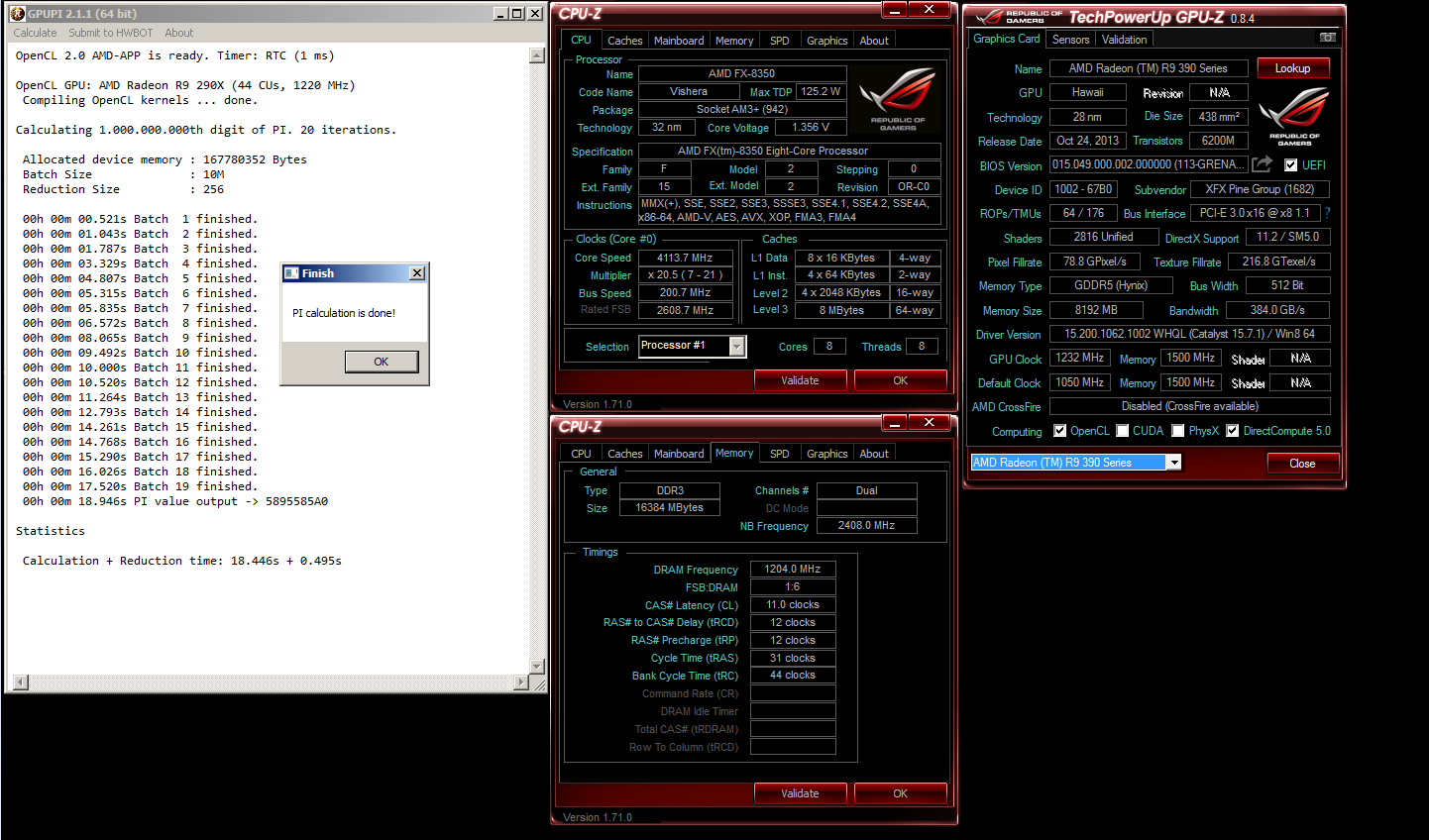Open SPD tab in CPU-Z processor window
This screenshot has width=1429, height=840.
780,41
